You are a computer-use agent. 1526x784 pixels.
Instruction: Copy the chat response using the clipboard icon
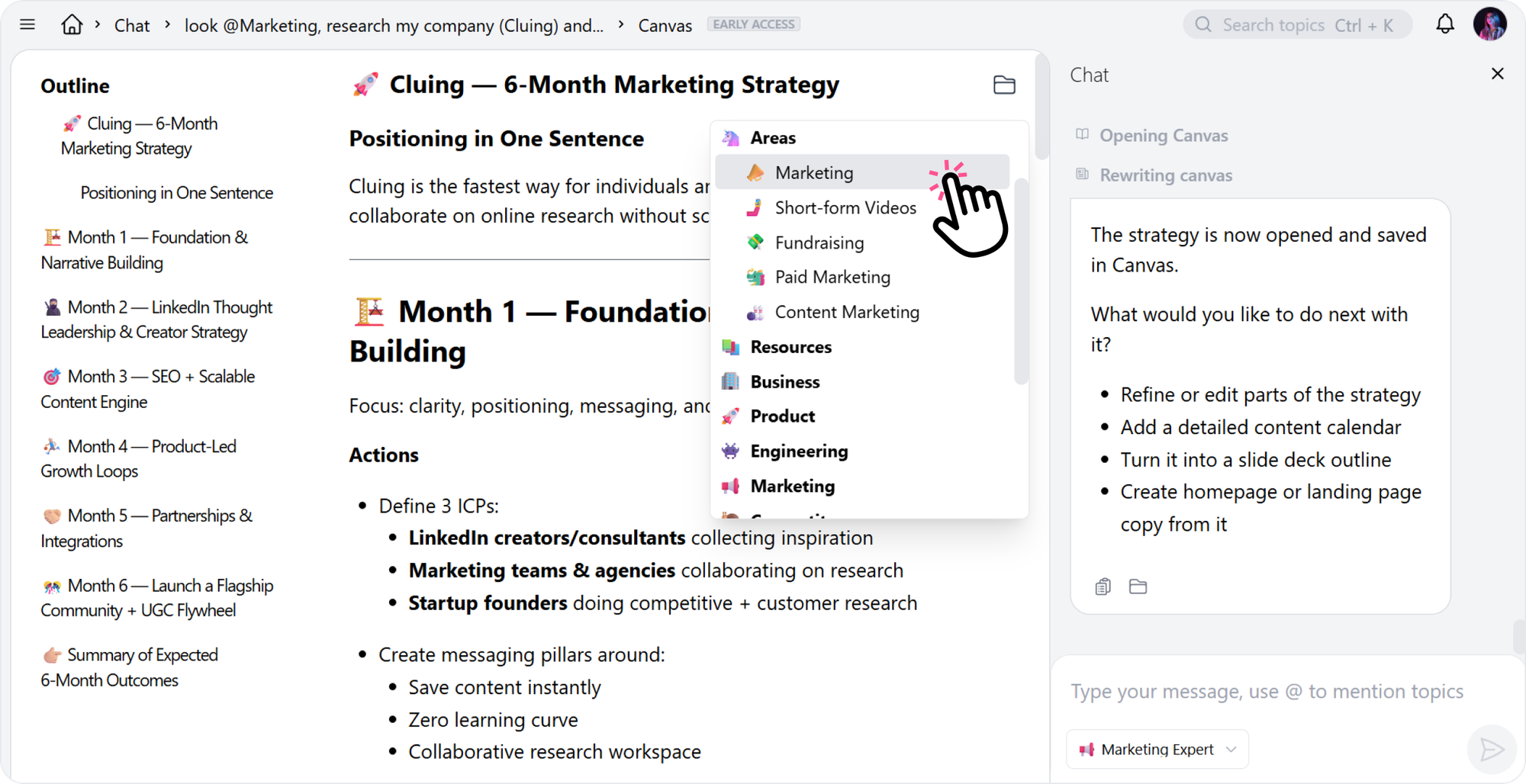[1103, 586]
